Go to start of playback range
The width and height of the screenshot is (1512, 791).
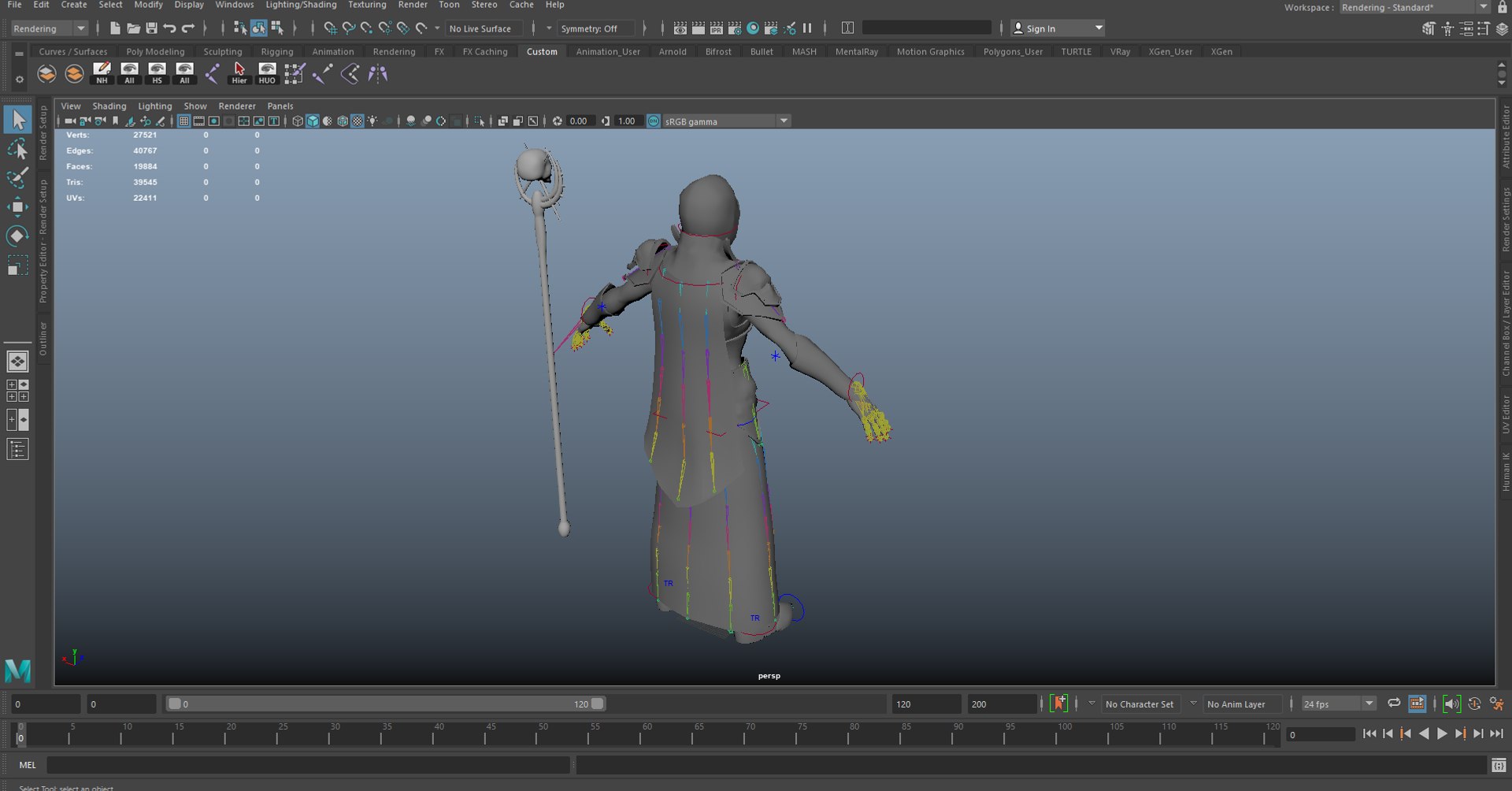coord(1369,733)
